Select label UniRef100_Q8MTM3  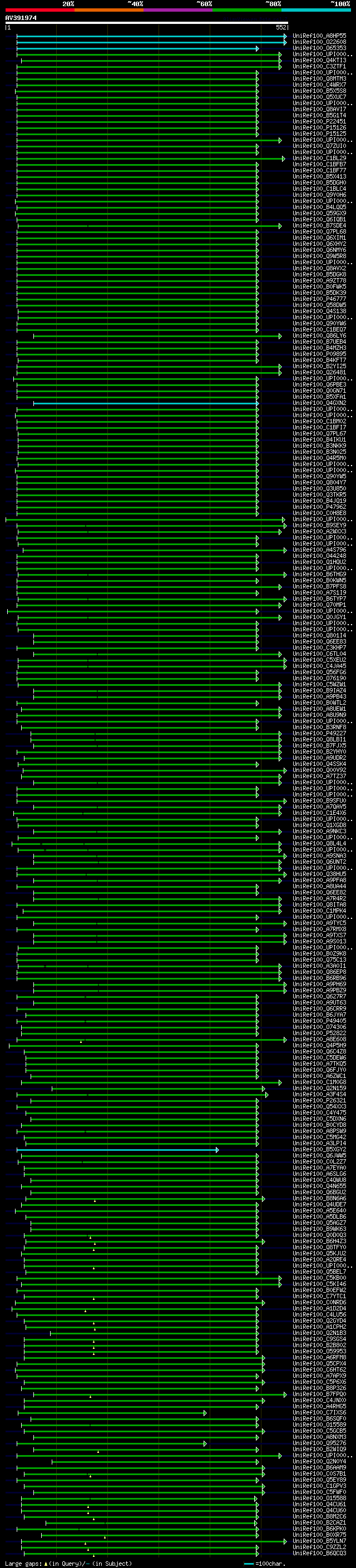(319, 78)
